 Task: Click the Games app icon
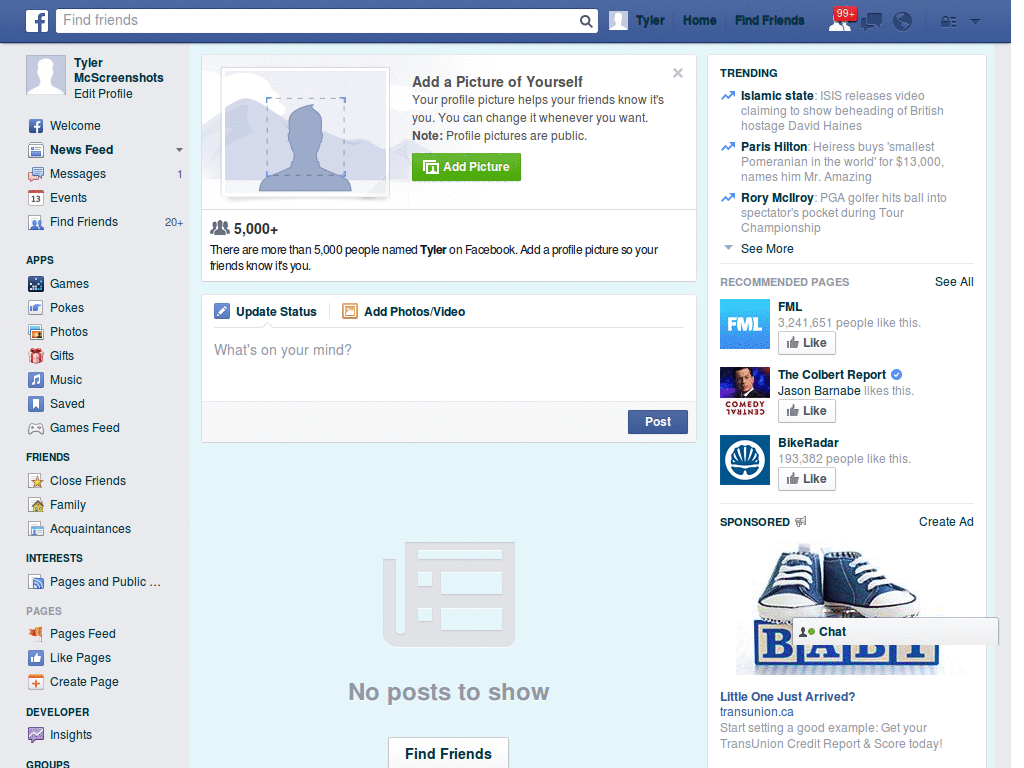[36, 284]
